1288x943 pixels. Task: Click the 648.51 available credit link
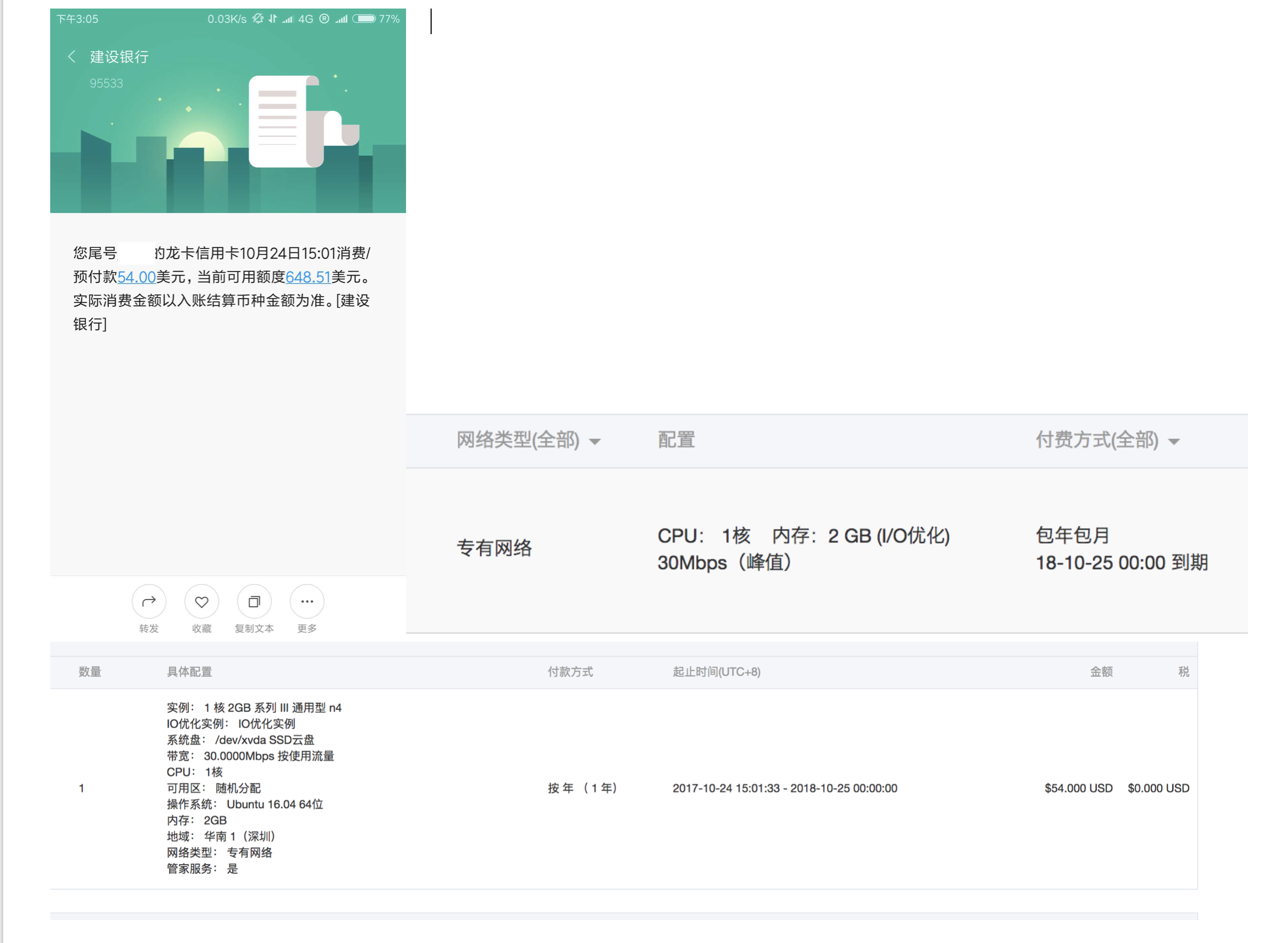pyautogui.click(x=308, y=277)
